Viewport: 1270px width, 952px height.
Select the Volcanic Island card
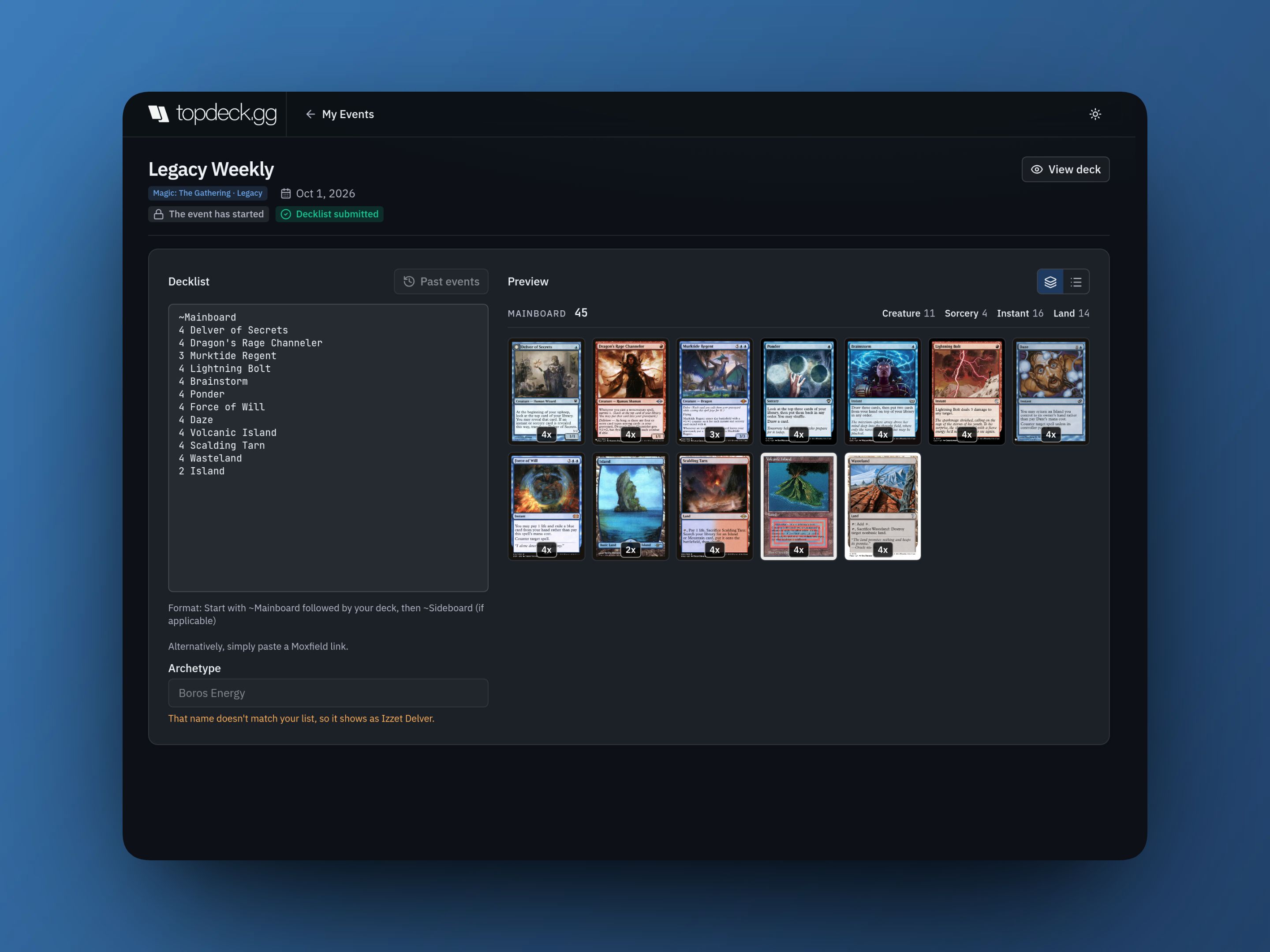(x=798, y=507)
